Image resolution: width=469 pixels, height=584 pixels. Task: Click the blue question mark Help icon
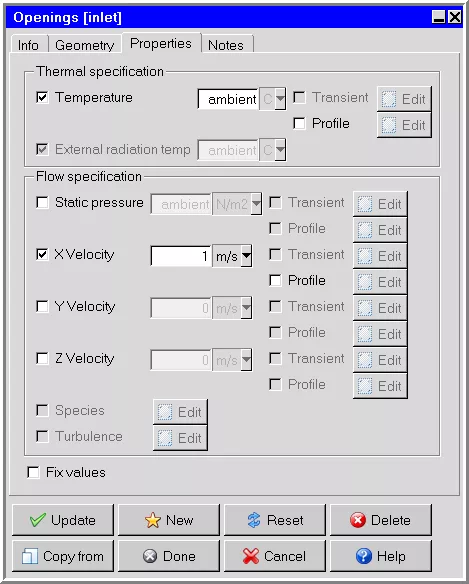click(364, 556)
